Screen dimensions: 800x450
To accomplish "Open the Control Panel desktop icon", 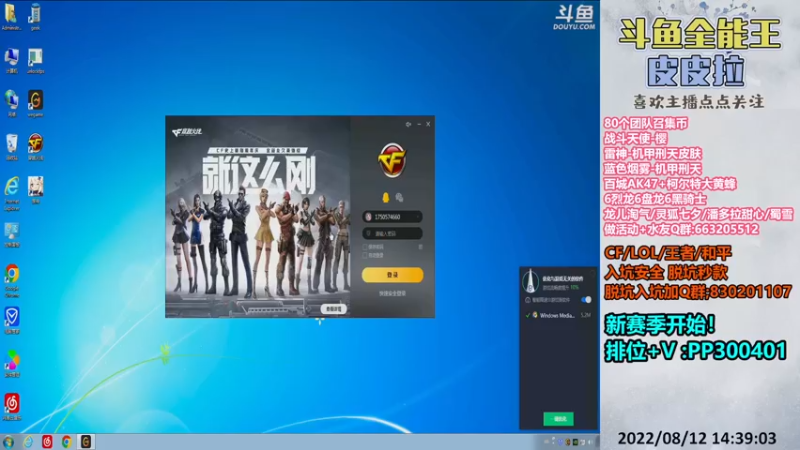I will pyautogui.click(x=11, y=235).
